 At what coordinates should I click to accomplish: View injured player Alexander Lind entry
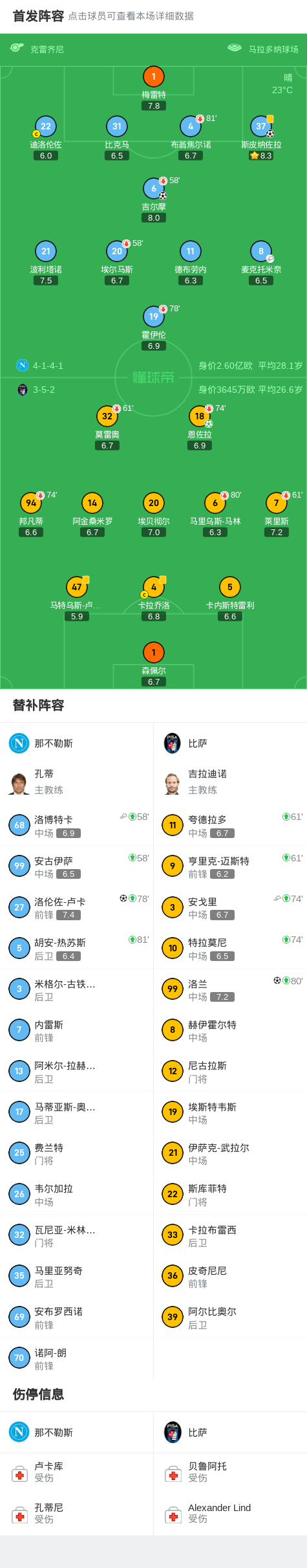pyautogui.click(x=230, y=1513)
